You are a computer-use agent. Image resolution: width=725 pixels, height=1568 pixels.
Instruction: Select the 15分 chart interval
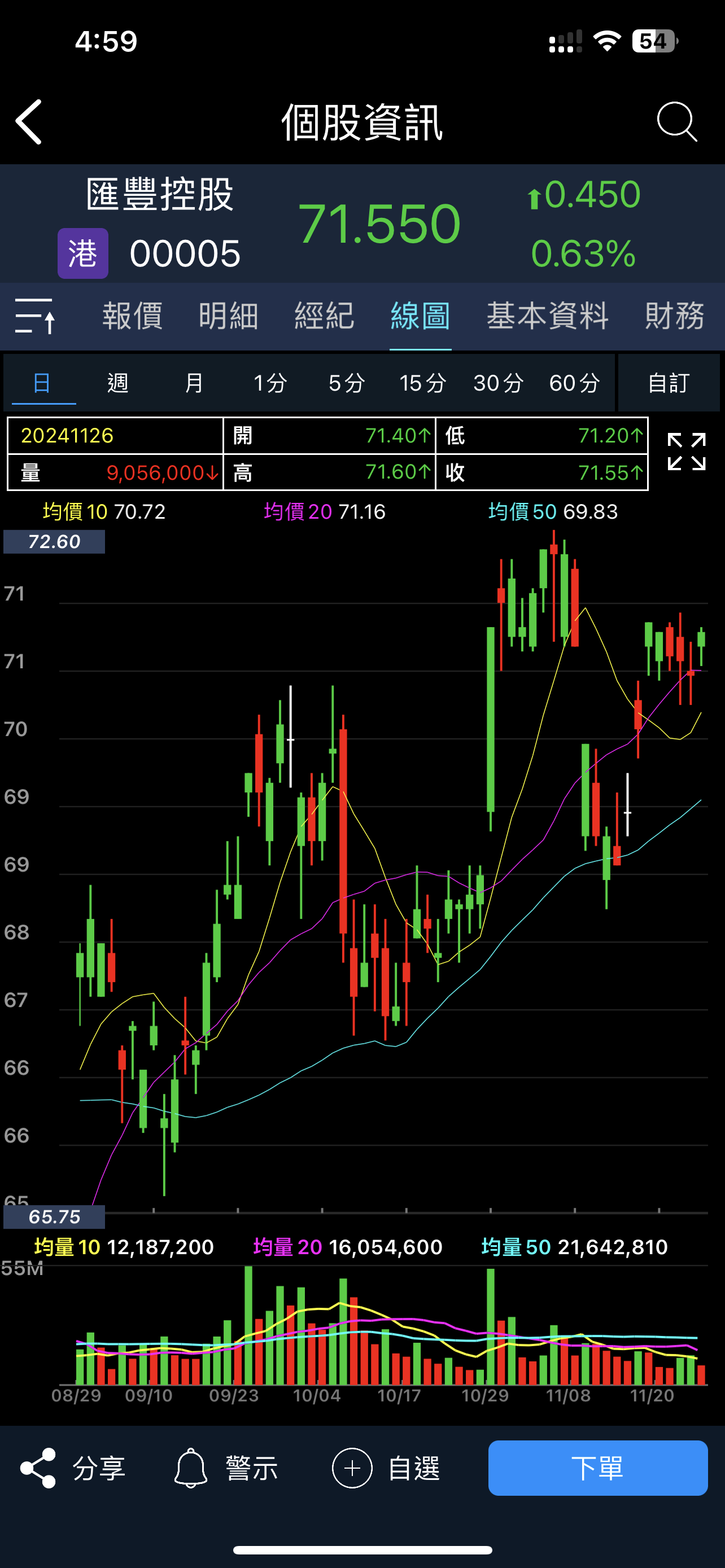[x=423, y=383]
